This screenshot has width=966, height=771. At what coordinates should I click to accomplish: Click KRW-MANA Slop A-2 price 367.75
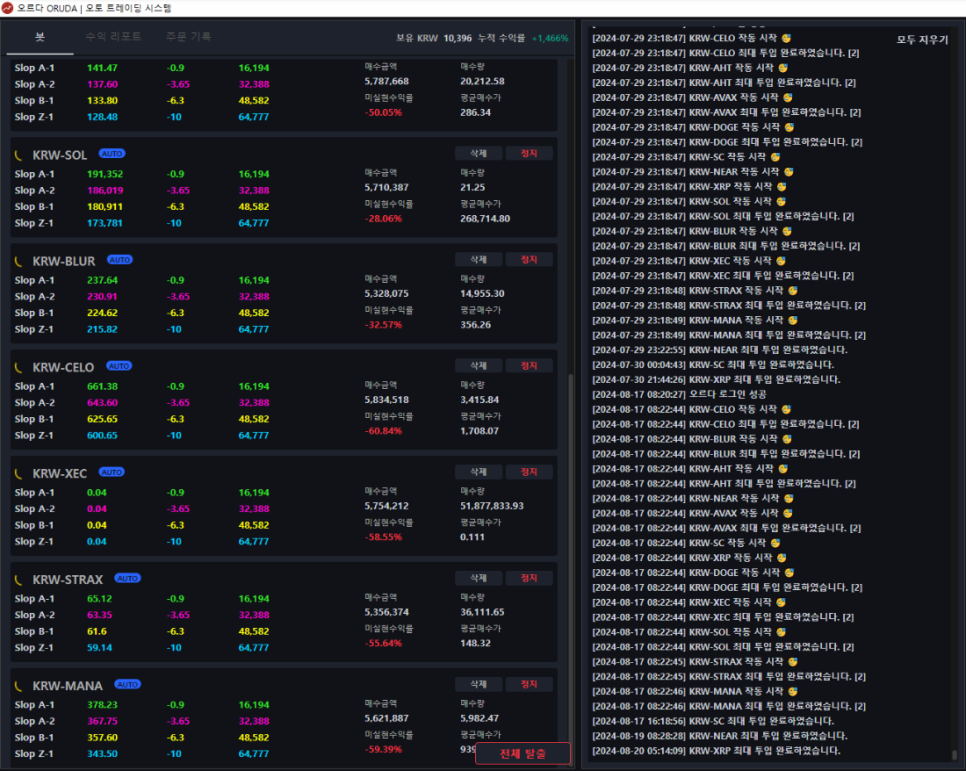pyautogui.click(x=102, y=722)
